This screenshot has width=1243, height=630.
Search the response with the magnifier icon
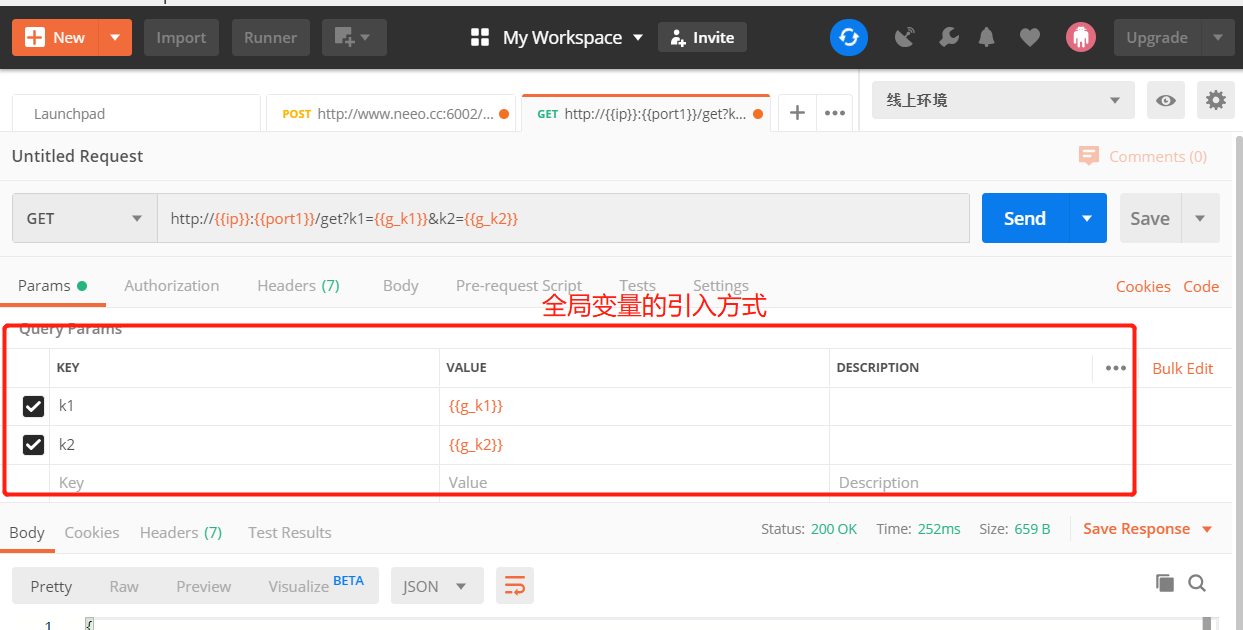coord(1197,583)
